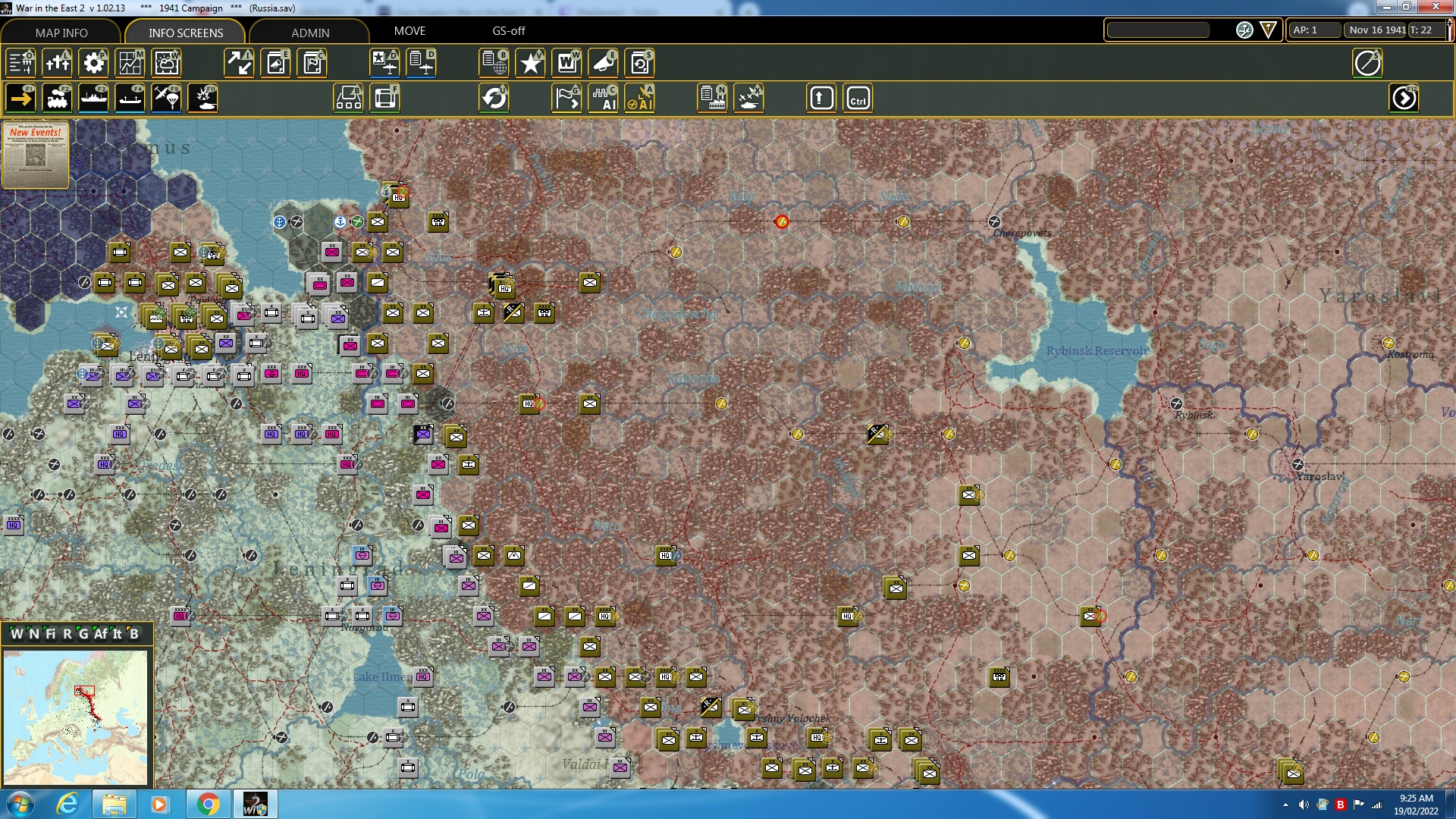Open the W document icon

566,63
